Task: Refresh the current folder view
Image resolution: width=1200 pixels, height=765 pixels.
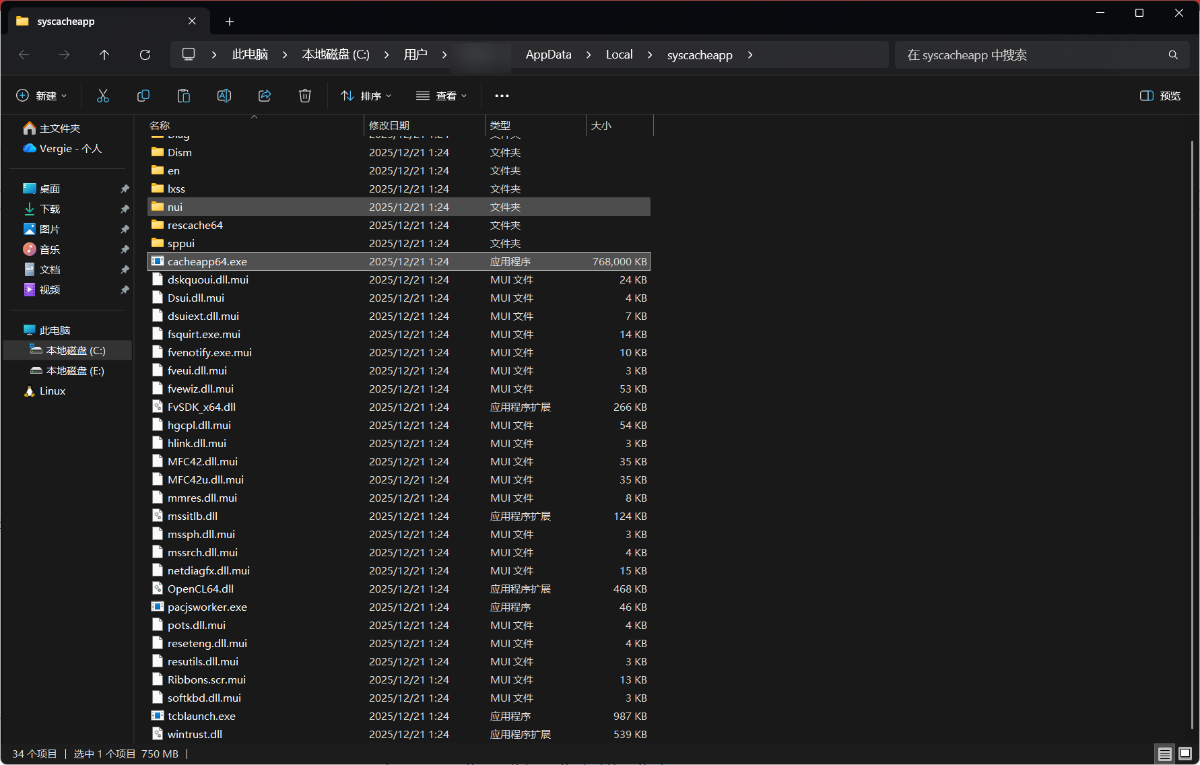Action: [145, 55]
